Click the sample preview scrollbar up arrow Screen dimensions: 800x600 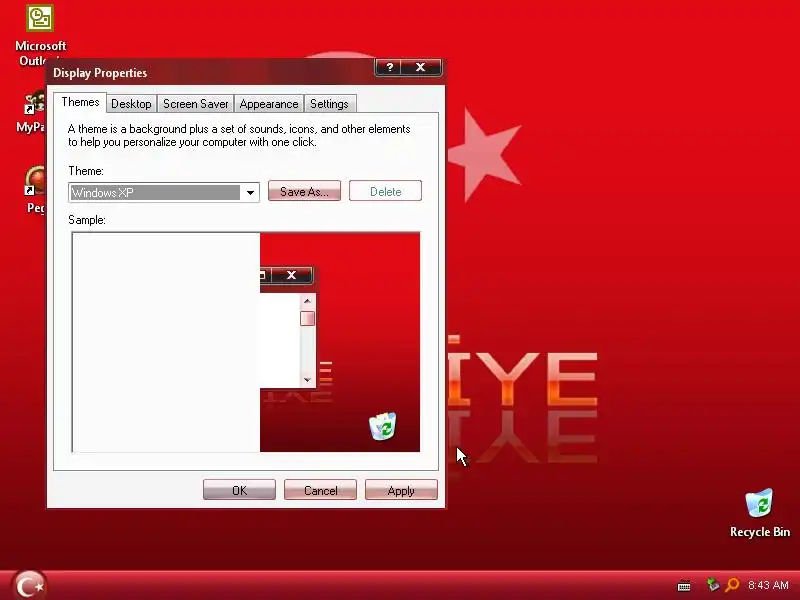[x=307, y=301]
